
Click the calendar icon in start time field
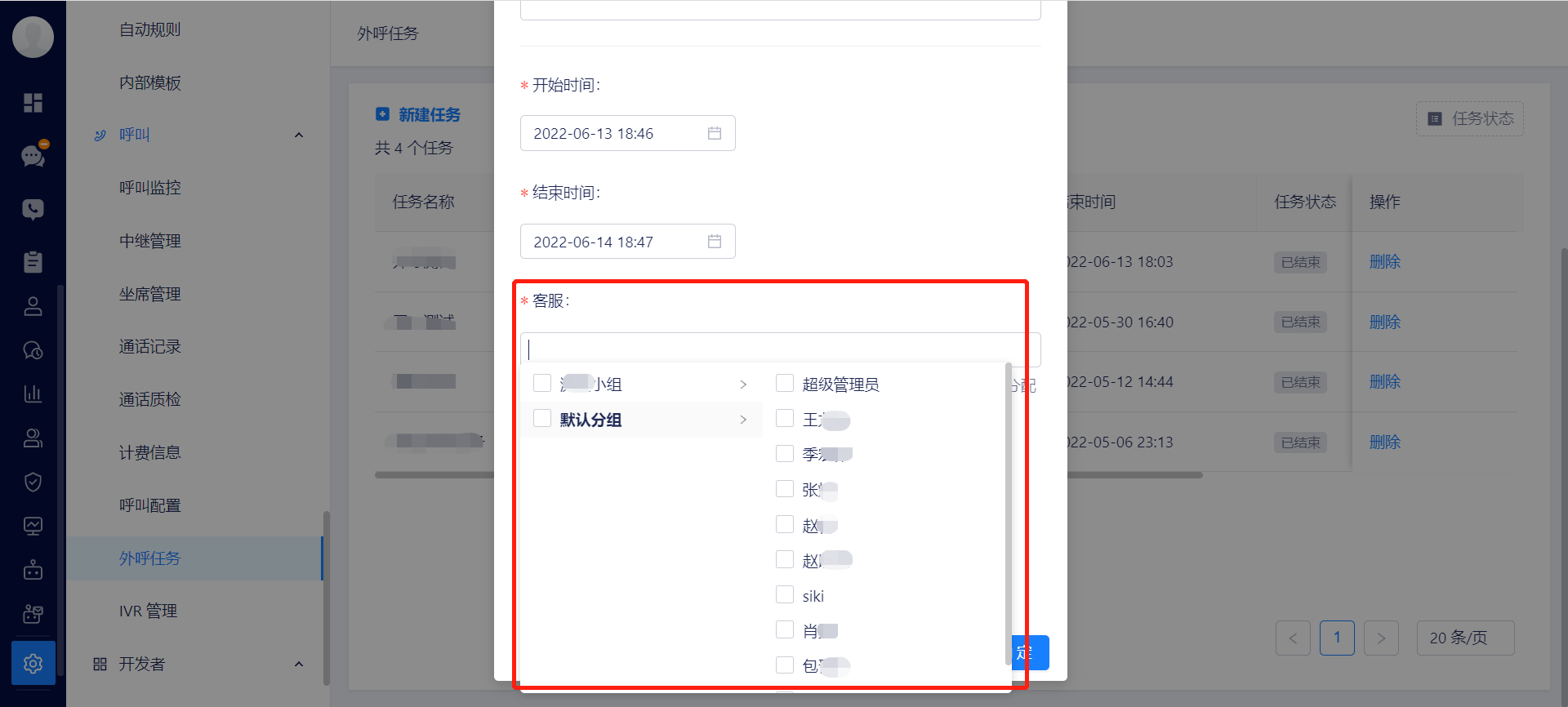pos(715,133)
